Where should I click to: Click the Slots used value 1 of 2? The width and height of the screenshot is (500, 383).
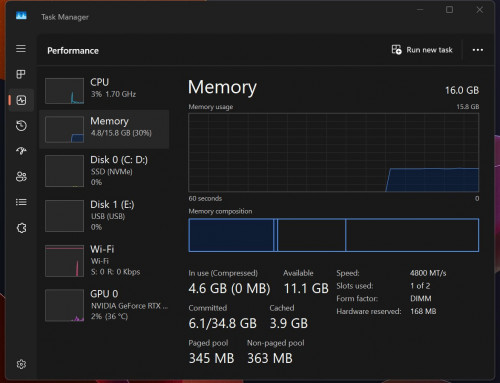pyautogui.click(x=420, y=286)
